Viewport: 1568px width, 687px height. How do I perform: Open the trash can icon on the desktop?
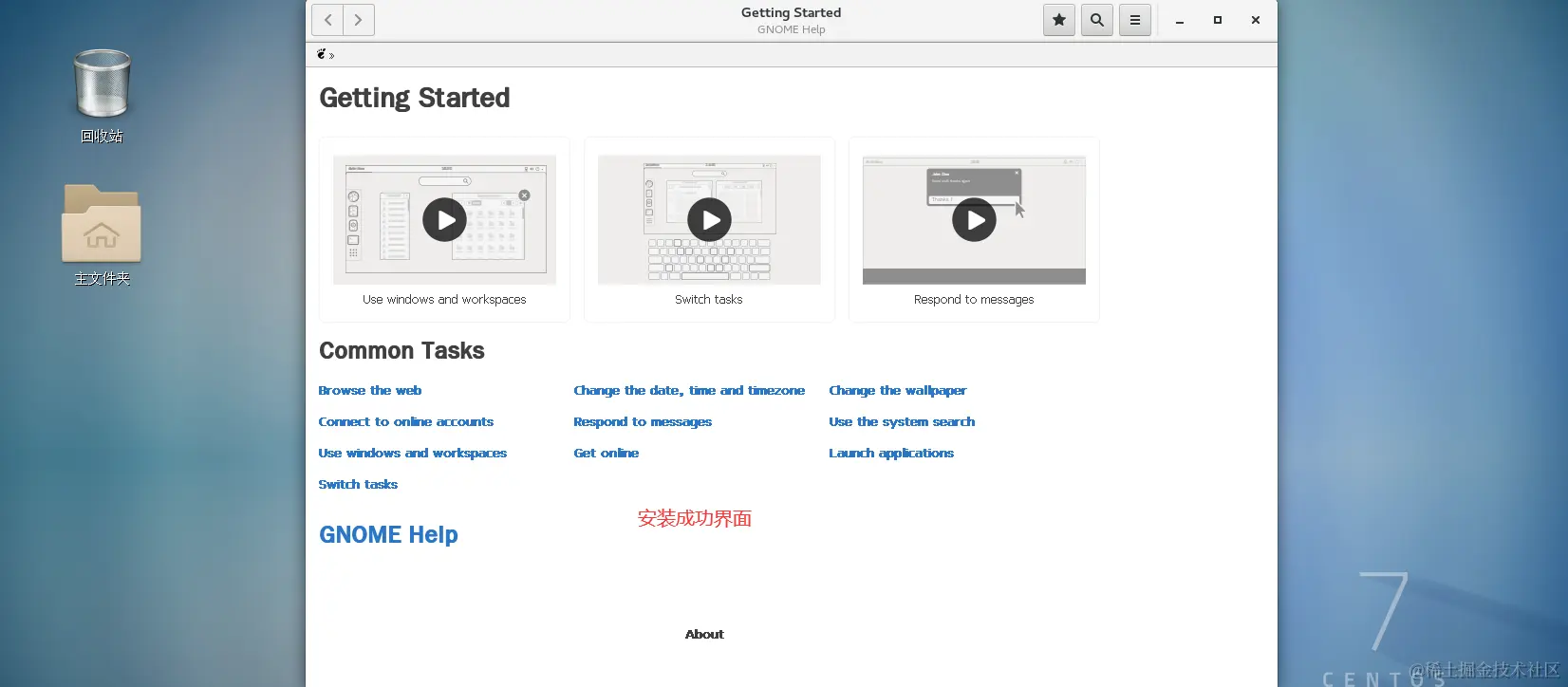click(x=102, y=84)
